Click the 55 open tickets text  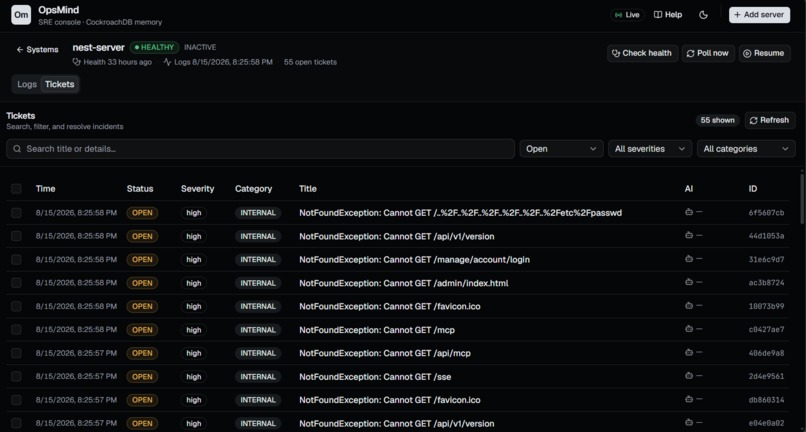310,62
